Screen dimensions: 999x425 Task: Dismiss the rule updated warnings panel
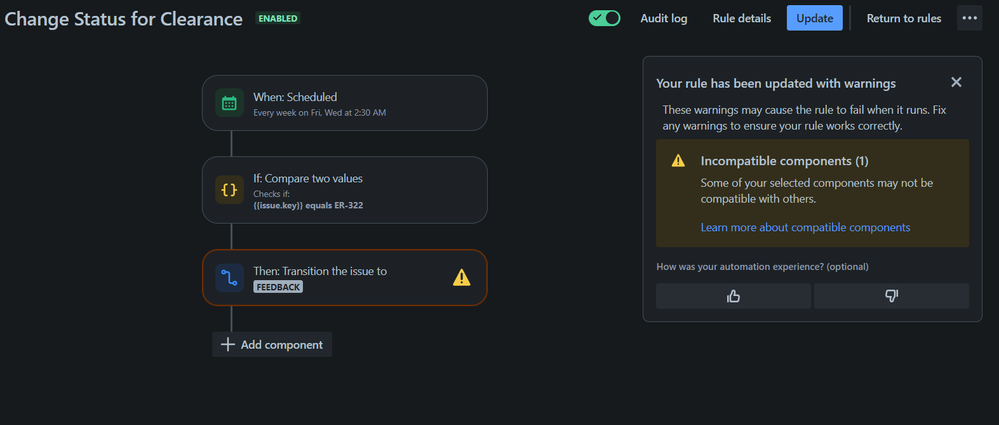[x=956, y=82]
